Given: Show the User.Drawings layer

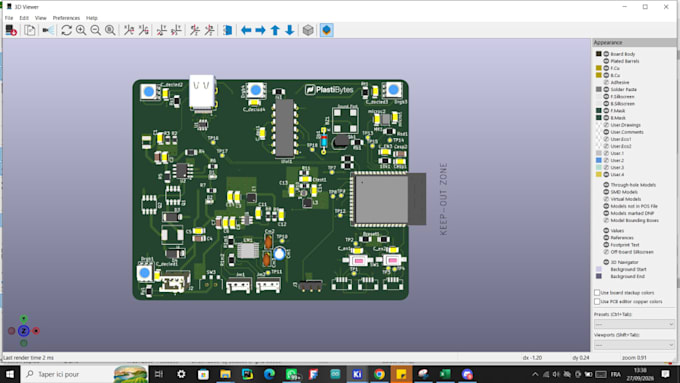Looking at the screenshot, I should click(606, 125).
